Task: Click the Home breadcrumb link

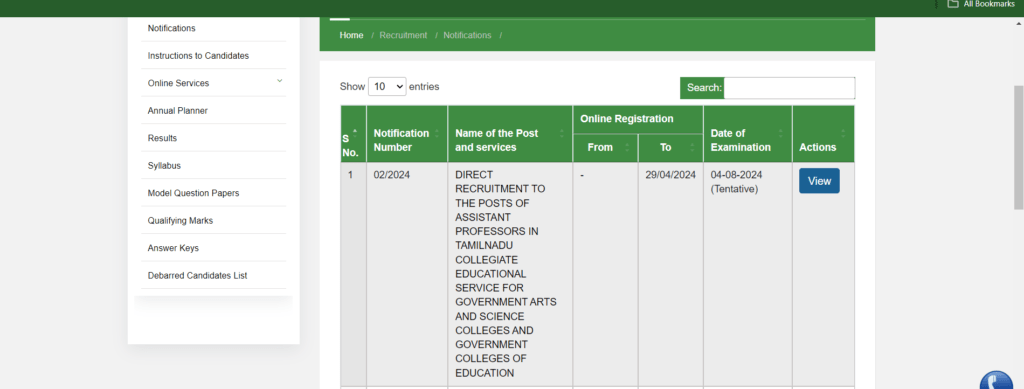Action: point(351,35)
